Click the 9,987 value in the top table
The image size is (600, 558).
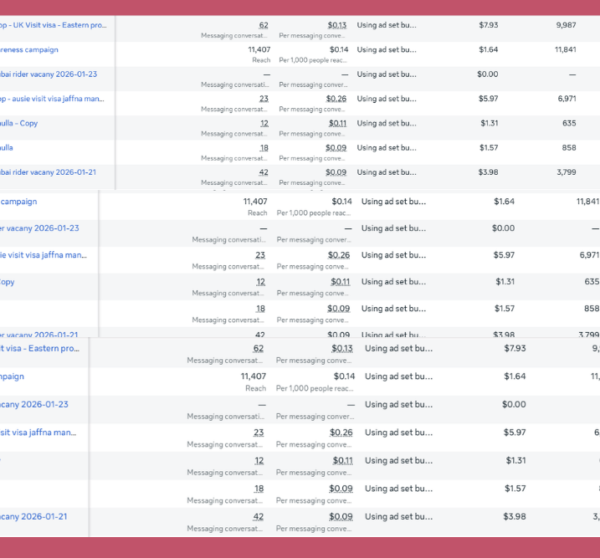[566, 24]
